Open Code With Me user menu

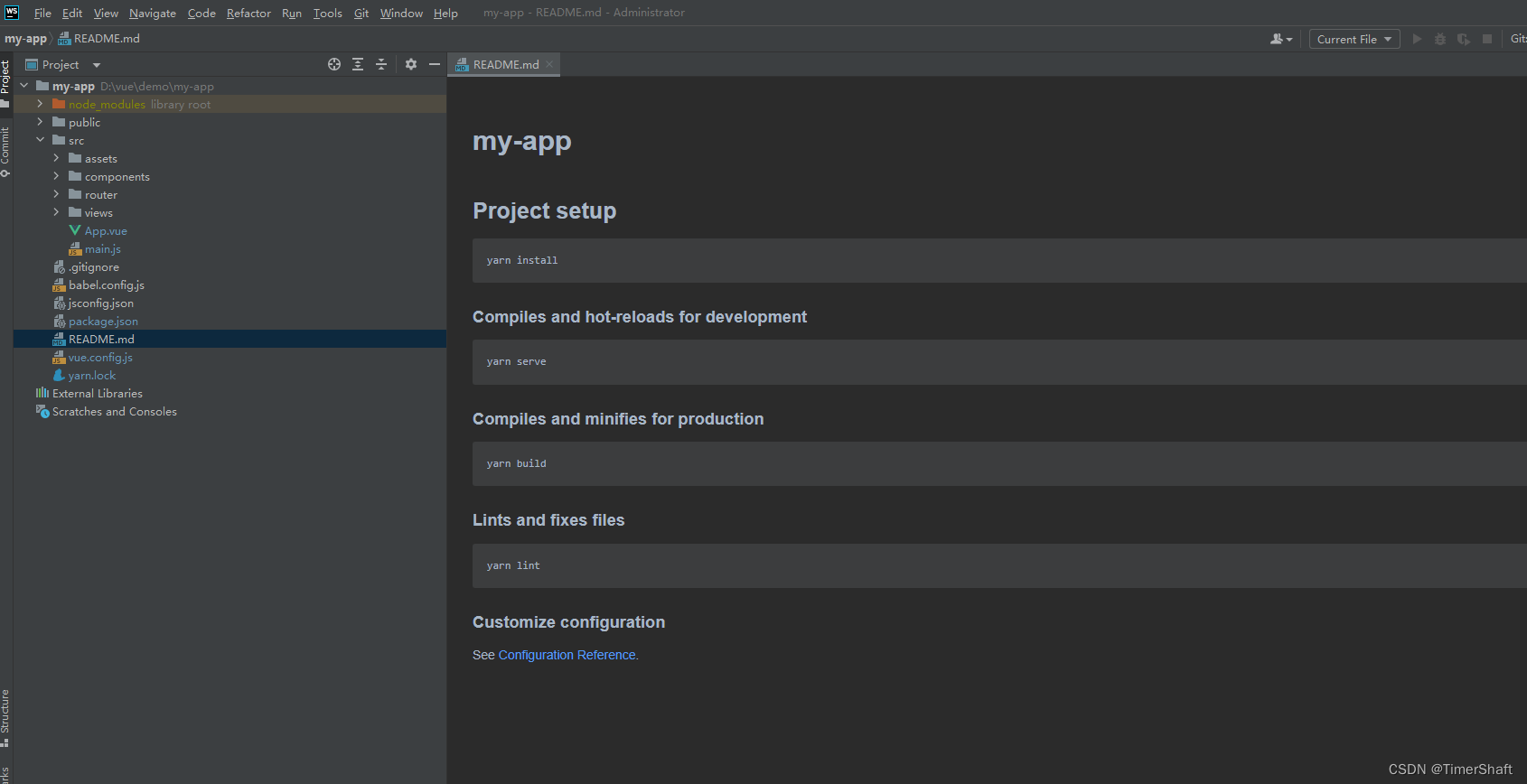pos(1281,39)
